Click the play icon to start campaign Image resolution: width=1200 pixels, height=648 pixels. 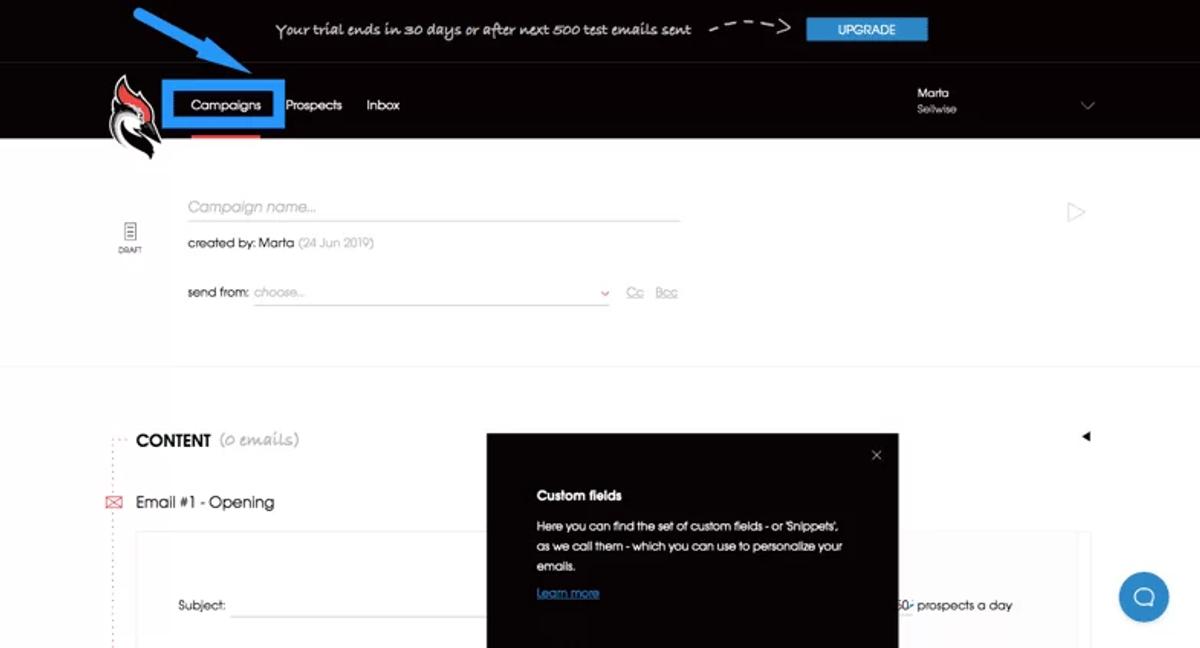1076,212
